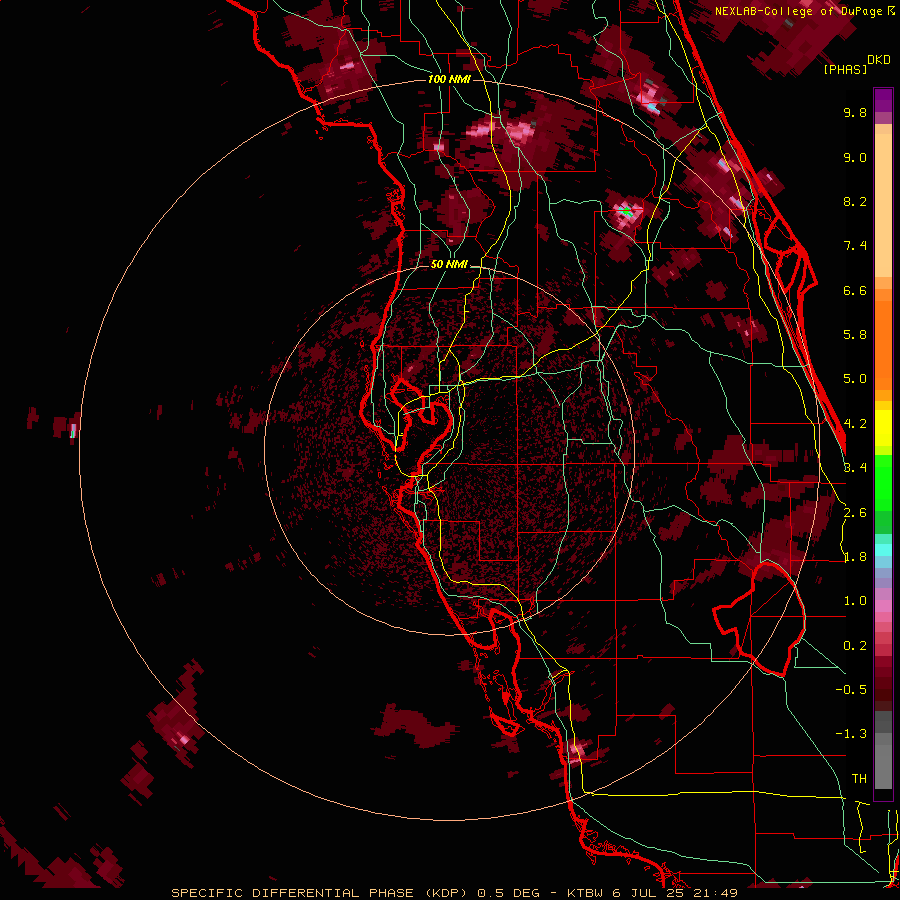This screenshot has width=900, height=900.
Task: Click the TH label on color scale
Action: [859, 779]
